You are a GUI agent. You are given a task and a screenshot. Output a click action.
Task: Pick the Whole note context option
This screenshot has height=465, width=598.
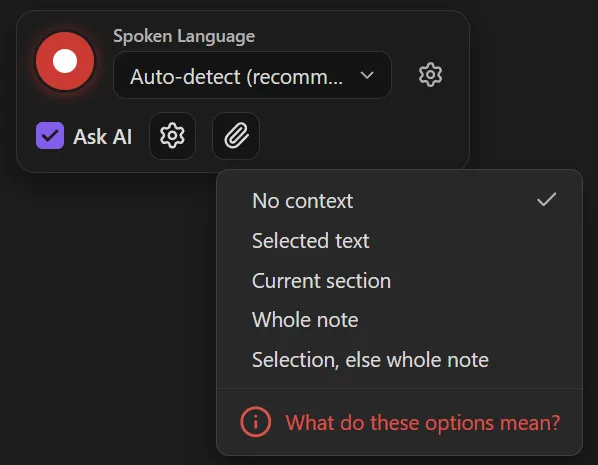tap(399, 320)
